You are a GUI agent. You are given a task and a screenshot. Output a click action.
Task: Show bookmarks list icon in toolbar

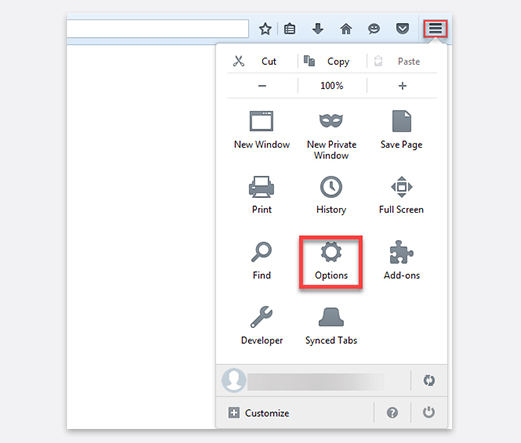289,29
